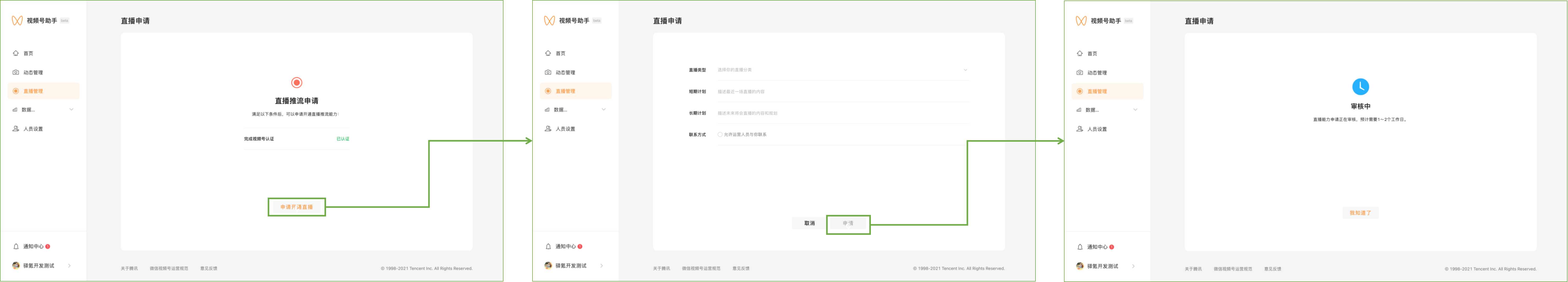Click 申请开通直播 button on 直播推流申请 screen
Image resolution: width=1568 pixels, height=282 pixels.
pyautogui.click(x=296, y=207)
